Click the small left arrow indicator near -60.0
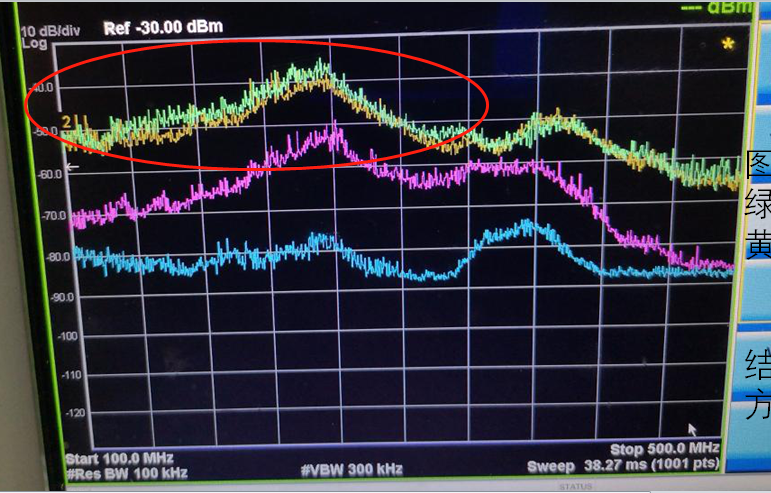771x493 pixels. 72,167
